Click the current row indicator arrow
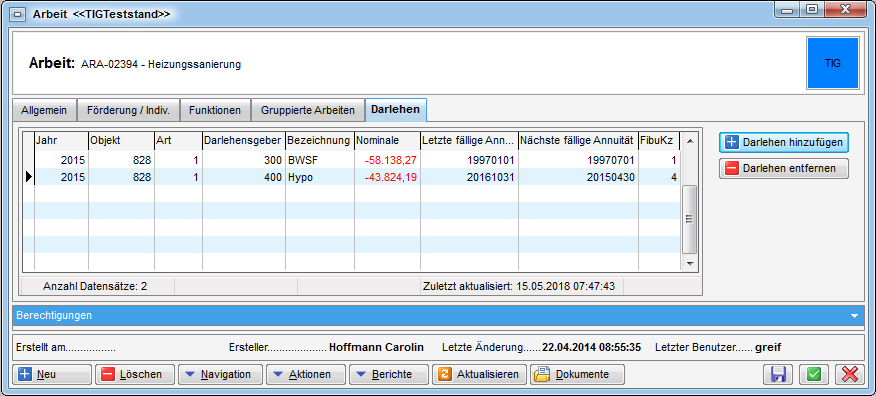Screen dimensions: 876x396 tap(28, 177)
